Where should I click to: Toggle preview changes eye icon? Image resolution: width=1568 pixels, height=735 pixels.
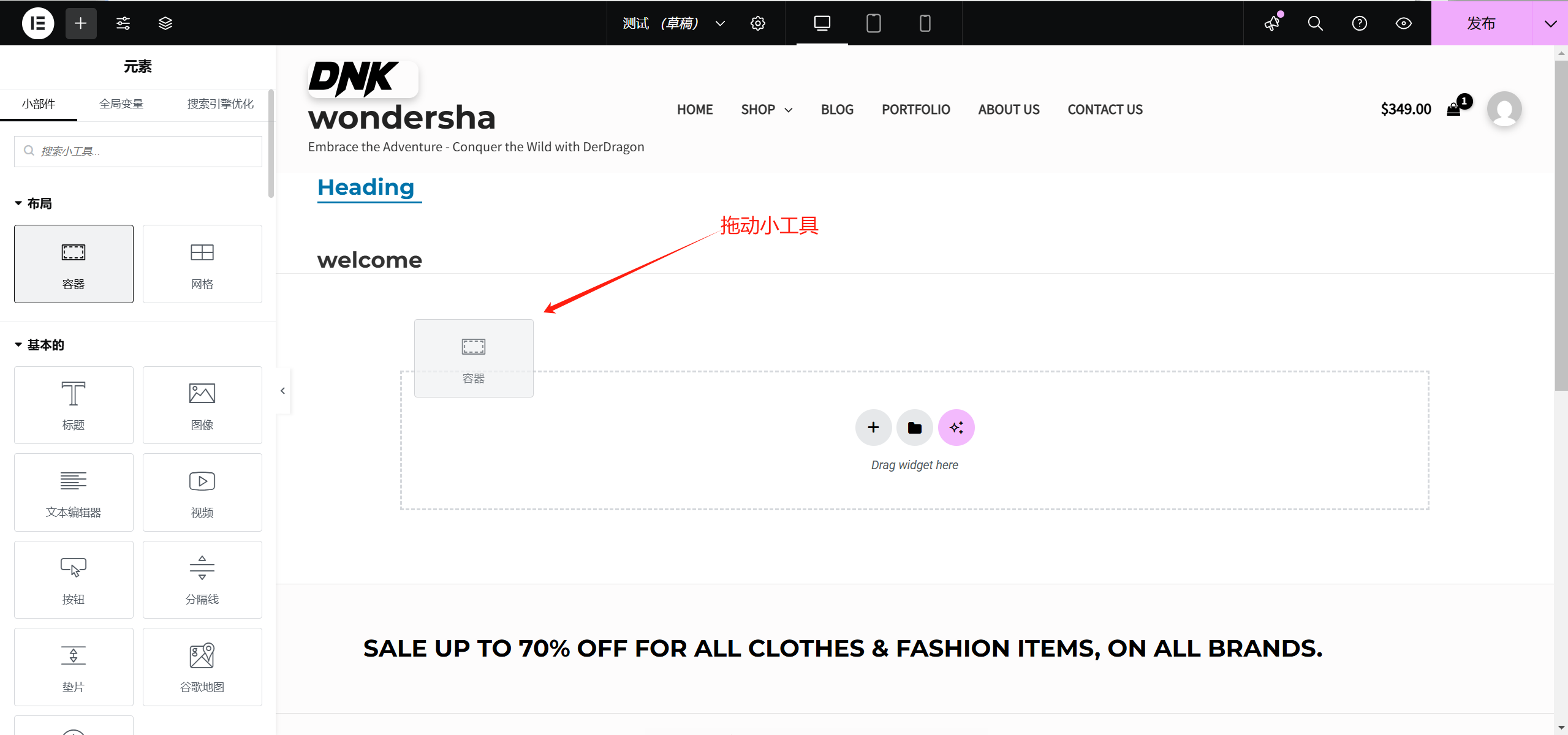click(x=1403, y=23)
